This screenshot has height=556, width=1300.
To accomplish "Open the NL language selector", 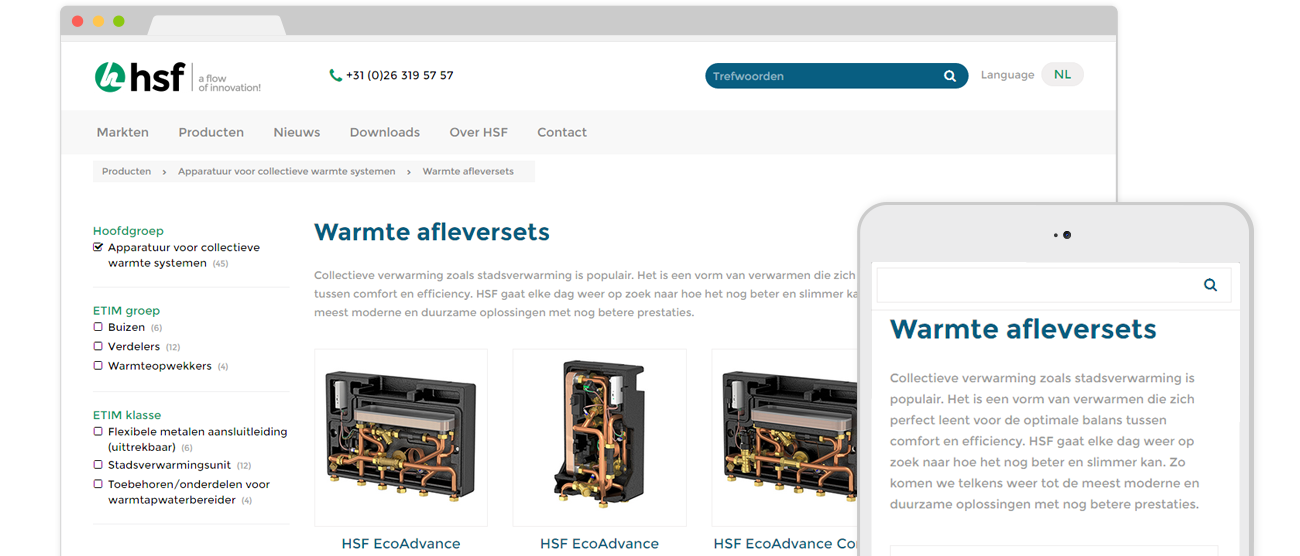I will 1062,75.
